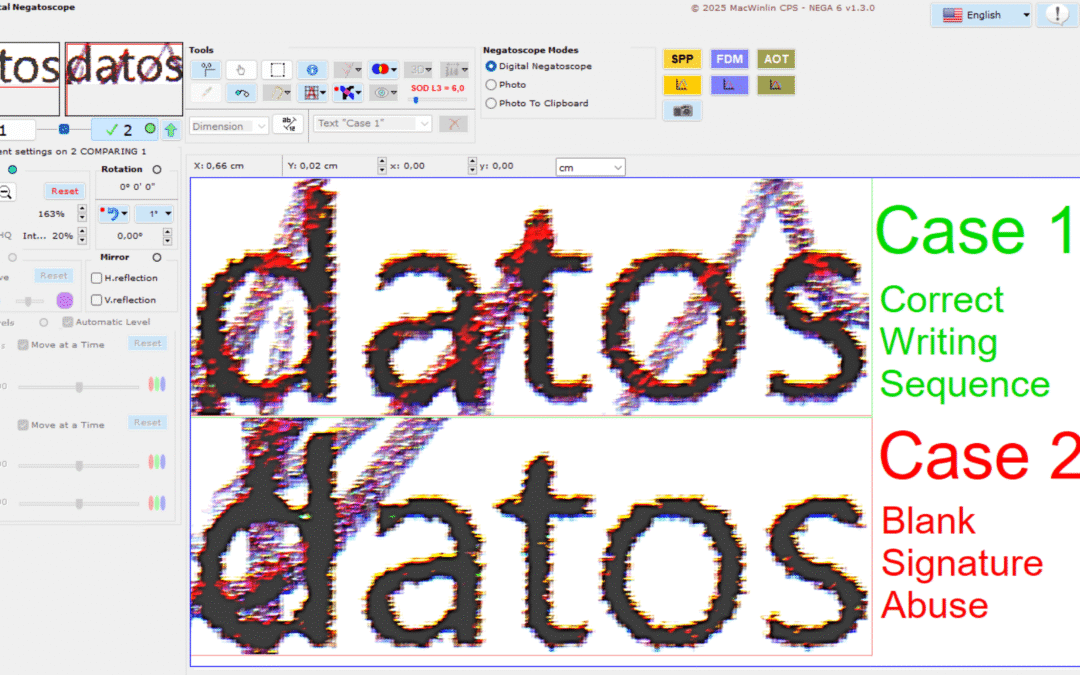
Task: Click the exclamation mark info icon
Action: pyautogui.click(x=1057, y=14)
